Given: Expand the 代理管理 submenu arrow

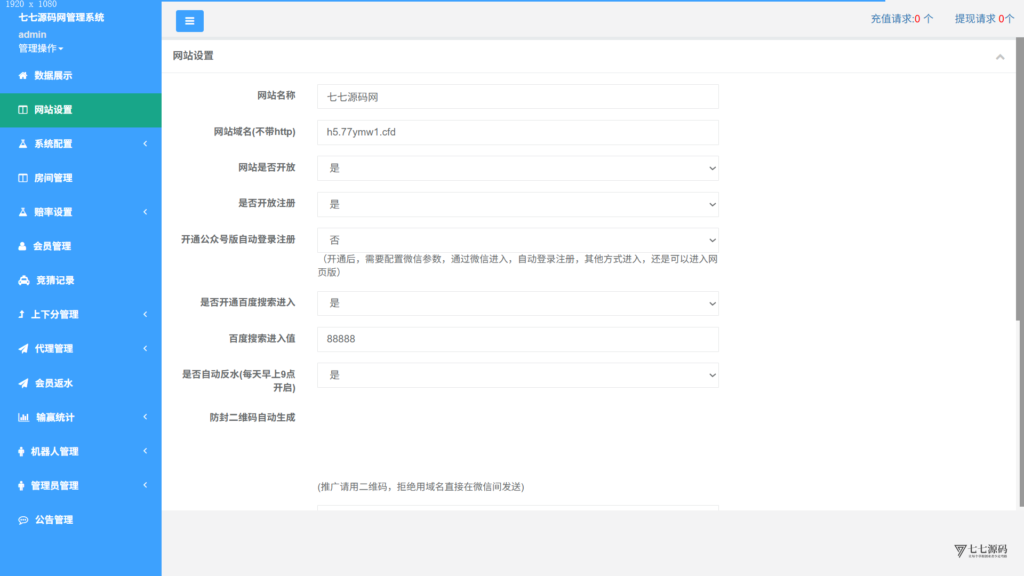Looking at the screenshot, I should click(145, 349).
